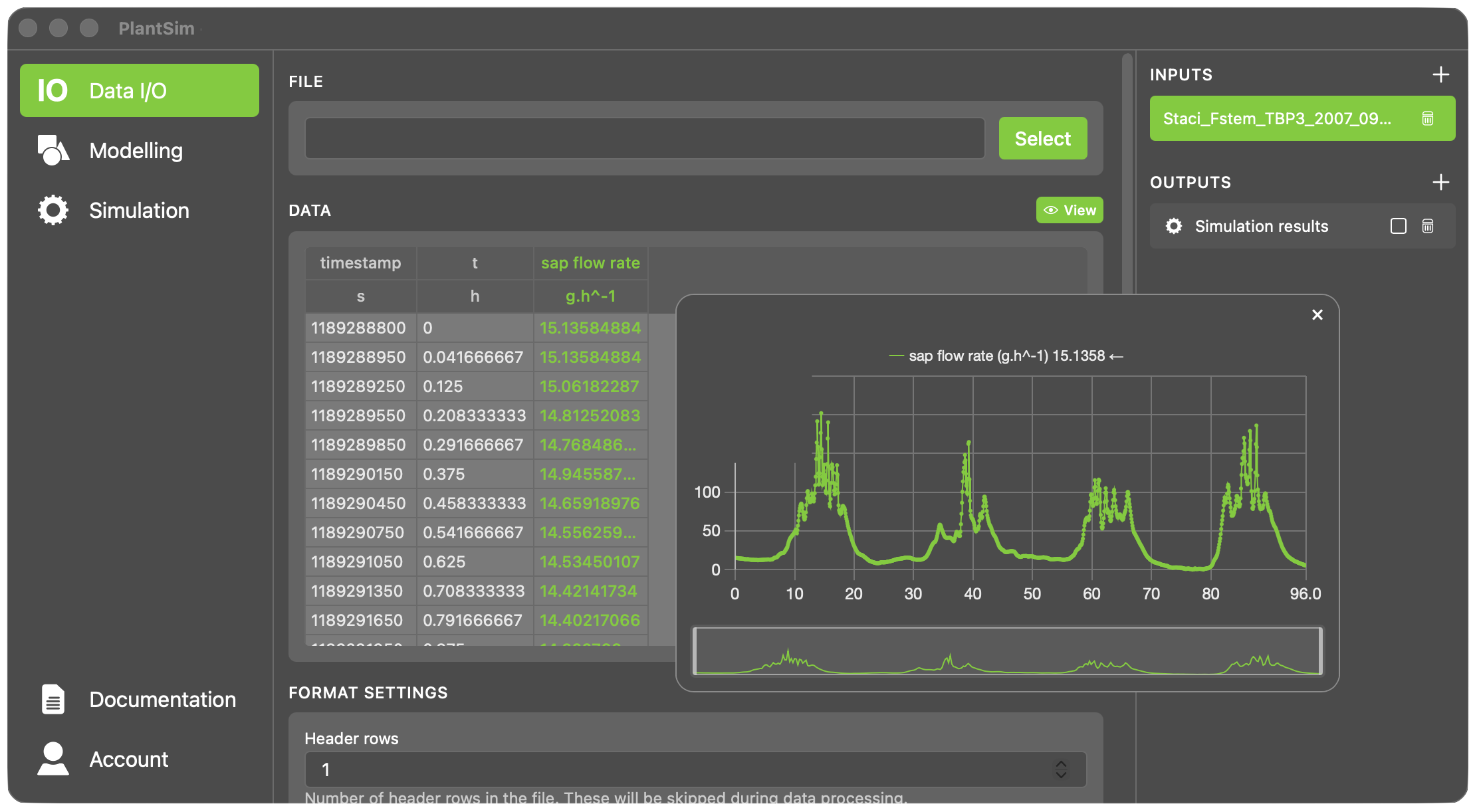Close the sap flow rate chart popup
The image size is (1477, 812).
[1317, 314]
